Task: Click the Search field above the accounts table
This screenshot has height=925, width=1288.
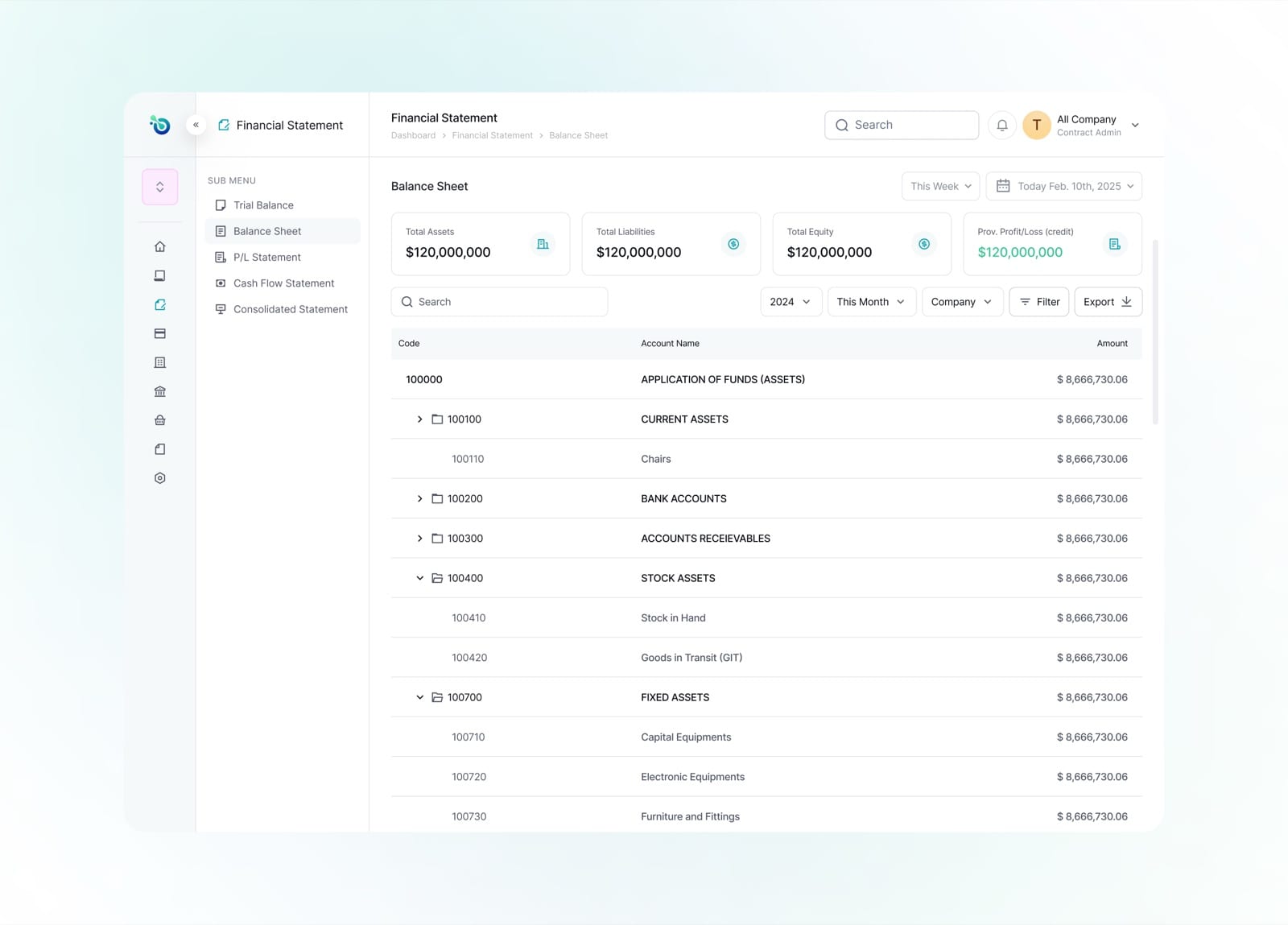Action: click(499, 302)
